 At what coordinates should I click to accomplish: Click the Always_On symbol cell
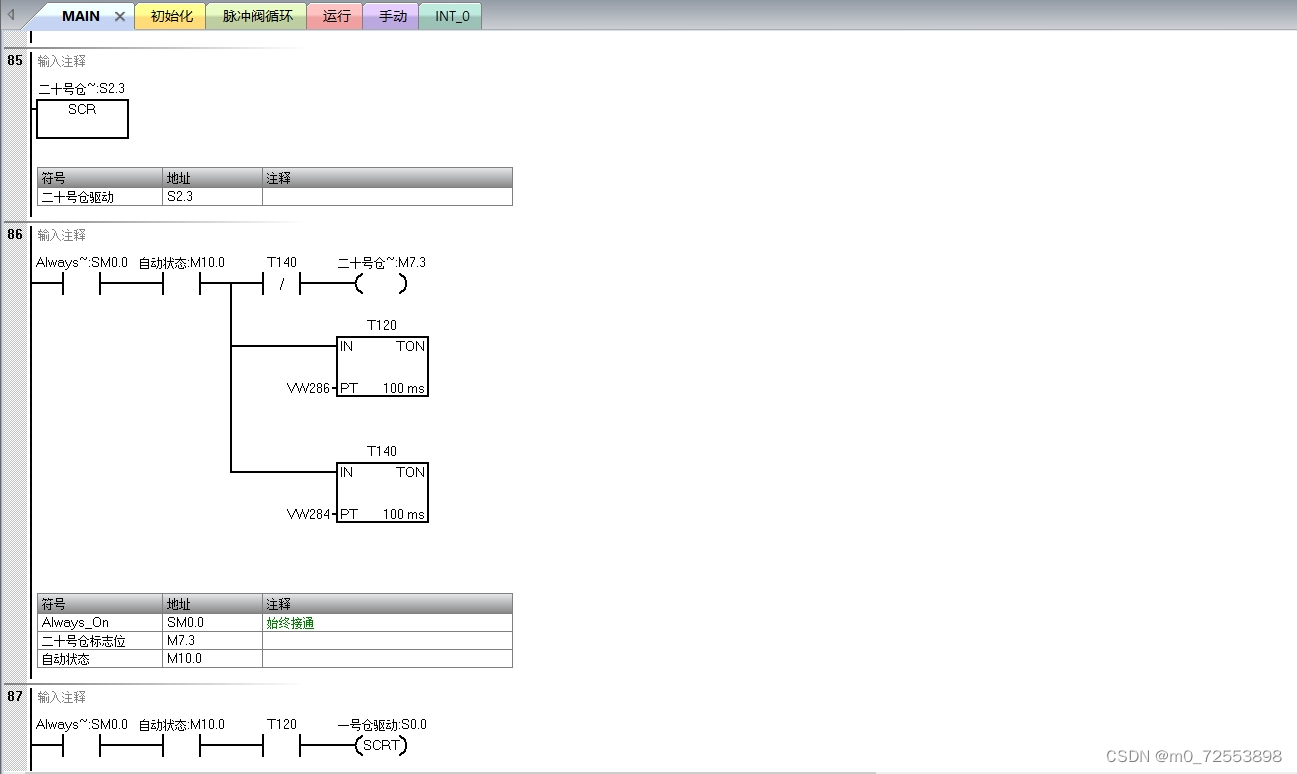[100, 622]
